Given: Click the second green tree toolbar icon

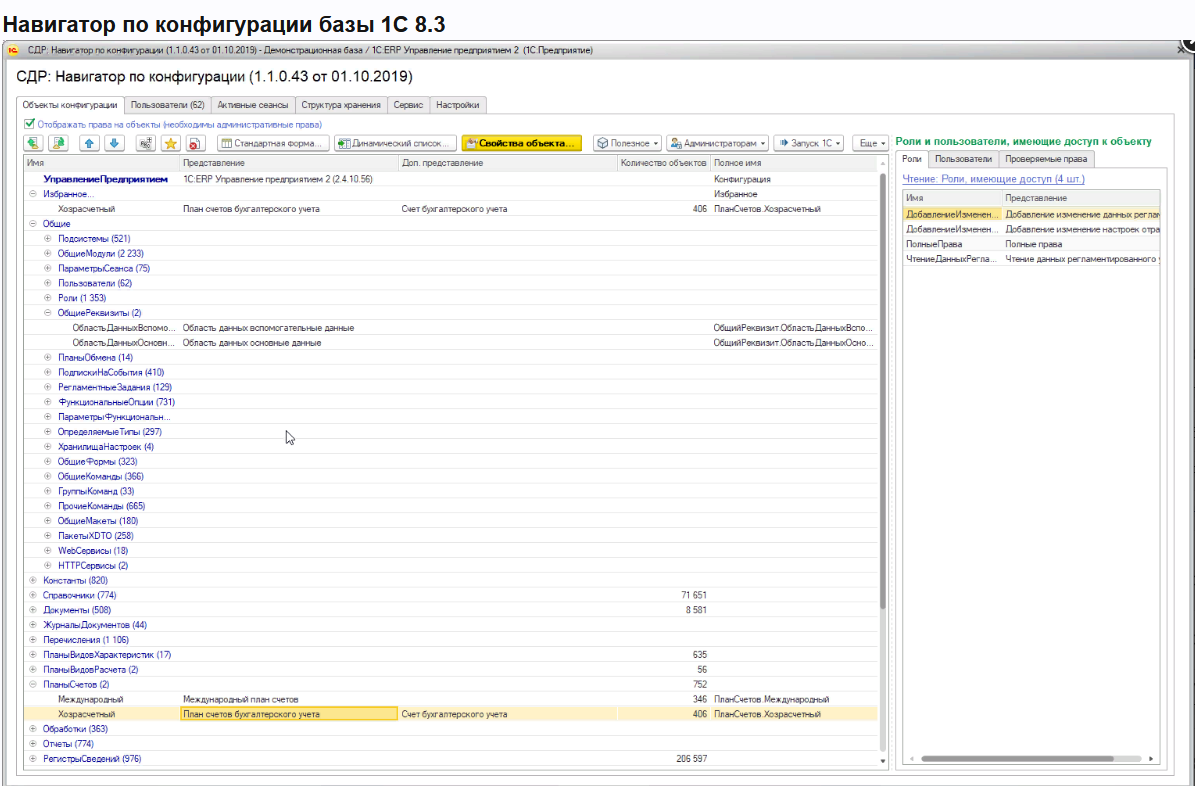Looking at the screenshot, I should (x=58, y=143).
